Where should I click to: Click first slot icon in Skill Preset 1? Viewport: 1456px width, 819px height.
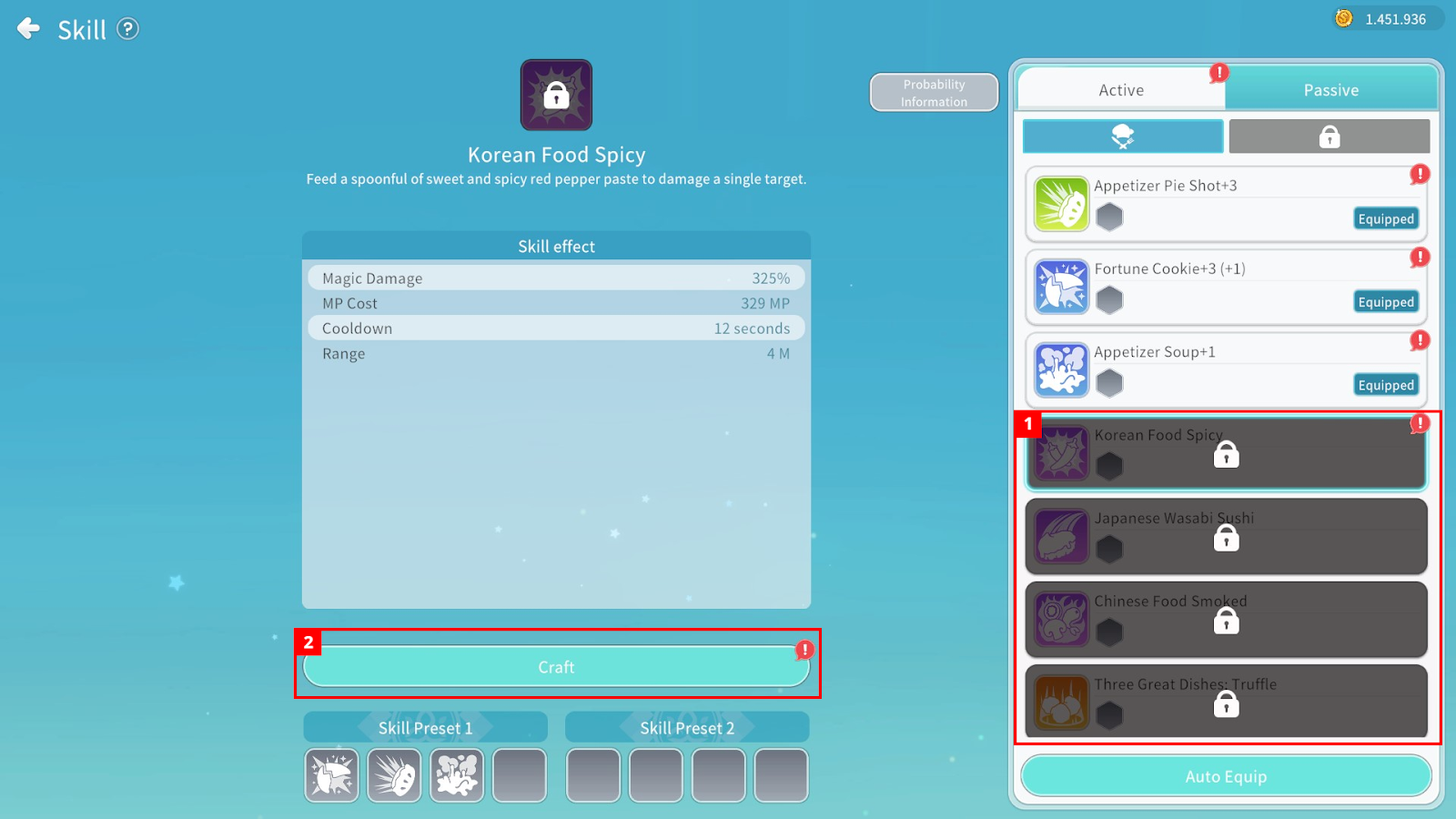tap(332, 775)
